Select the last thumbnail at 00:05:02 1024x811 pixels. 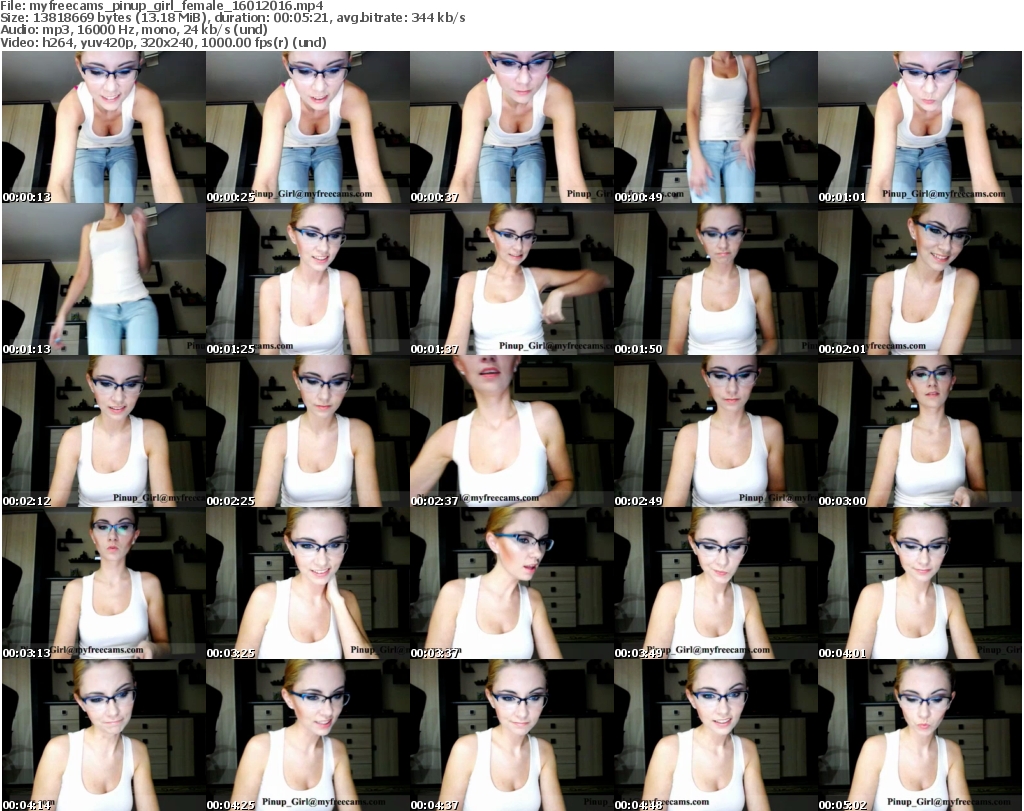919,735
